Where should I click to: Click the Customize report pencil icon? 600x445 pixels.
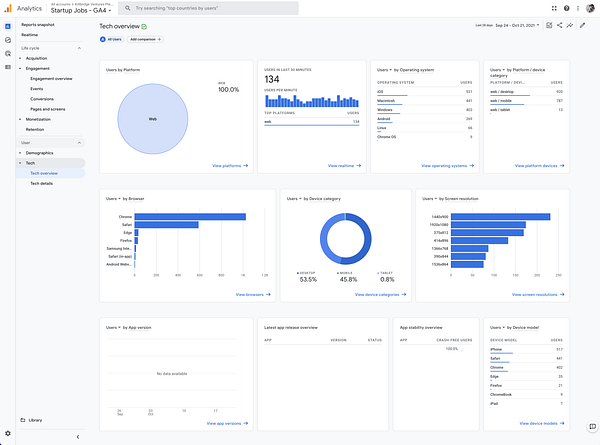coord(581,25)
